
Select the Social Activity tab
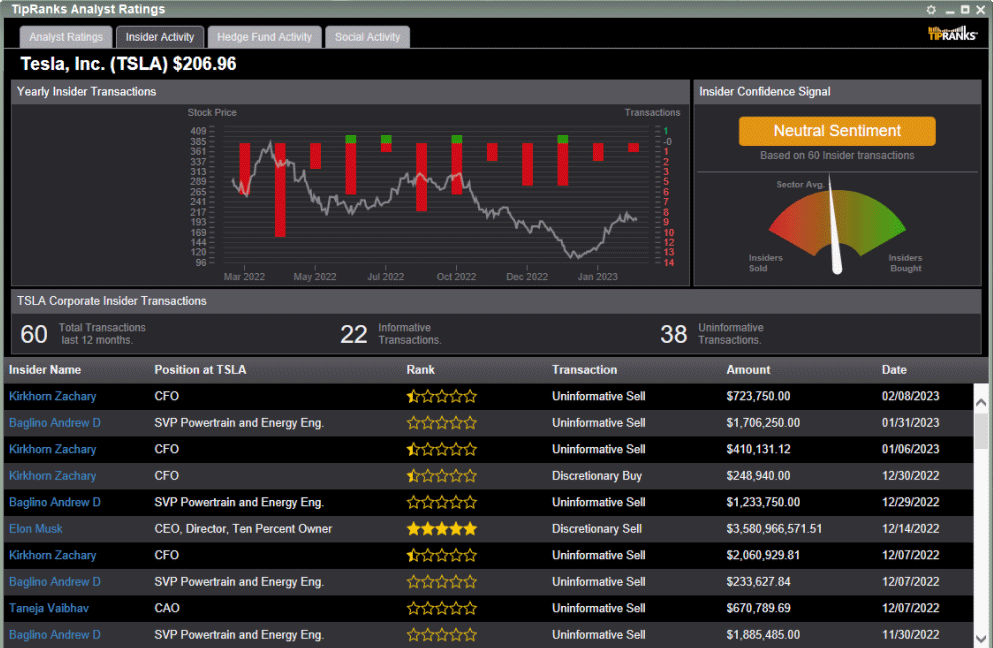[x=367, y=37]
